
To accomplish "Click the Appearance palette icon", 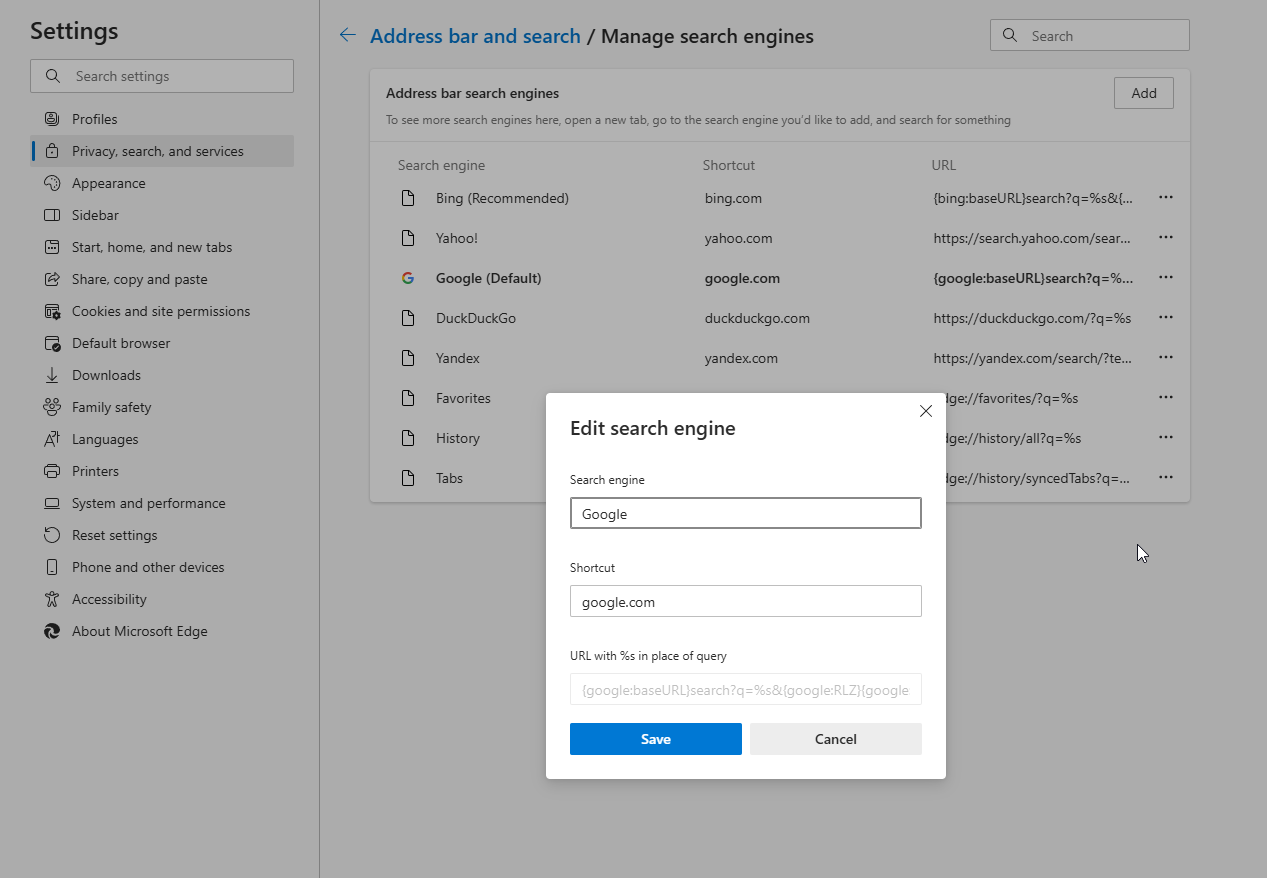I will point(52,183).
